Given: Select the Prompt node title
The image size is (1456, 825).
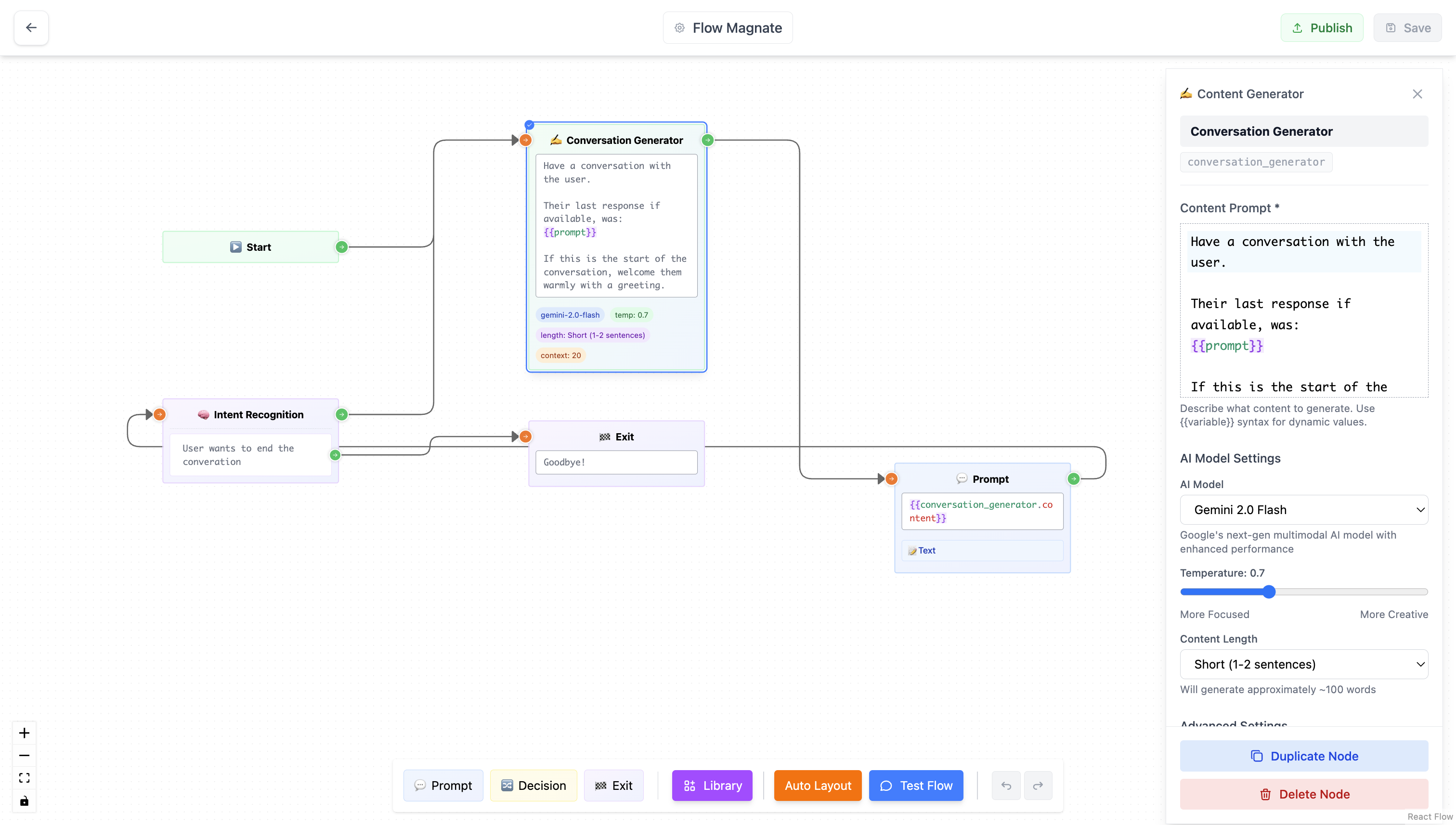Looking at the screenshot, I should 991,479.
